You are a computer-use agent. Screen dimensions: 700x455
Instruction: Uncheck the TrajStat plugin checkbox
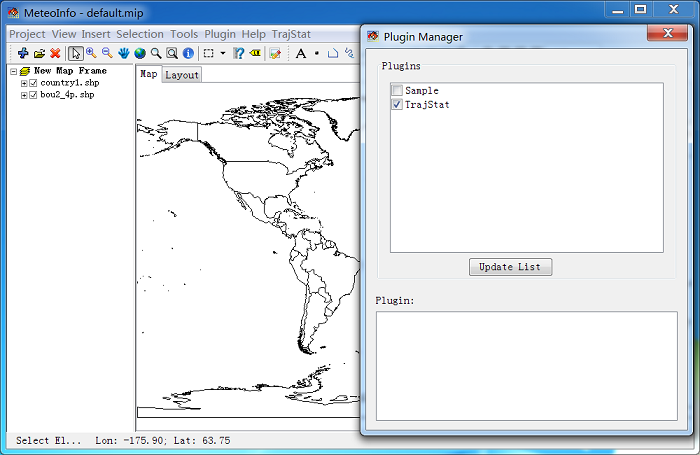pyautogui.click(x=397, y=104)
